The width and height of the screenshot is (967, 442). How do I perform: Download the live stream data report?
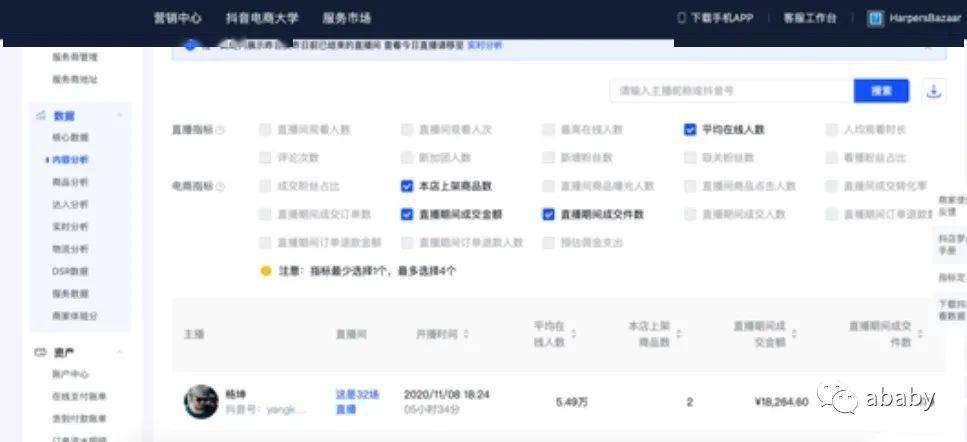point(934,91)
